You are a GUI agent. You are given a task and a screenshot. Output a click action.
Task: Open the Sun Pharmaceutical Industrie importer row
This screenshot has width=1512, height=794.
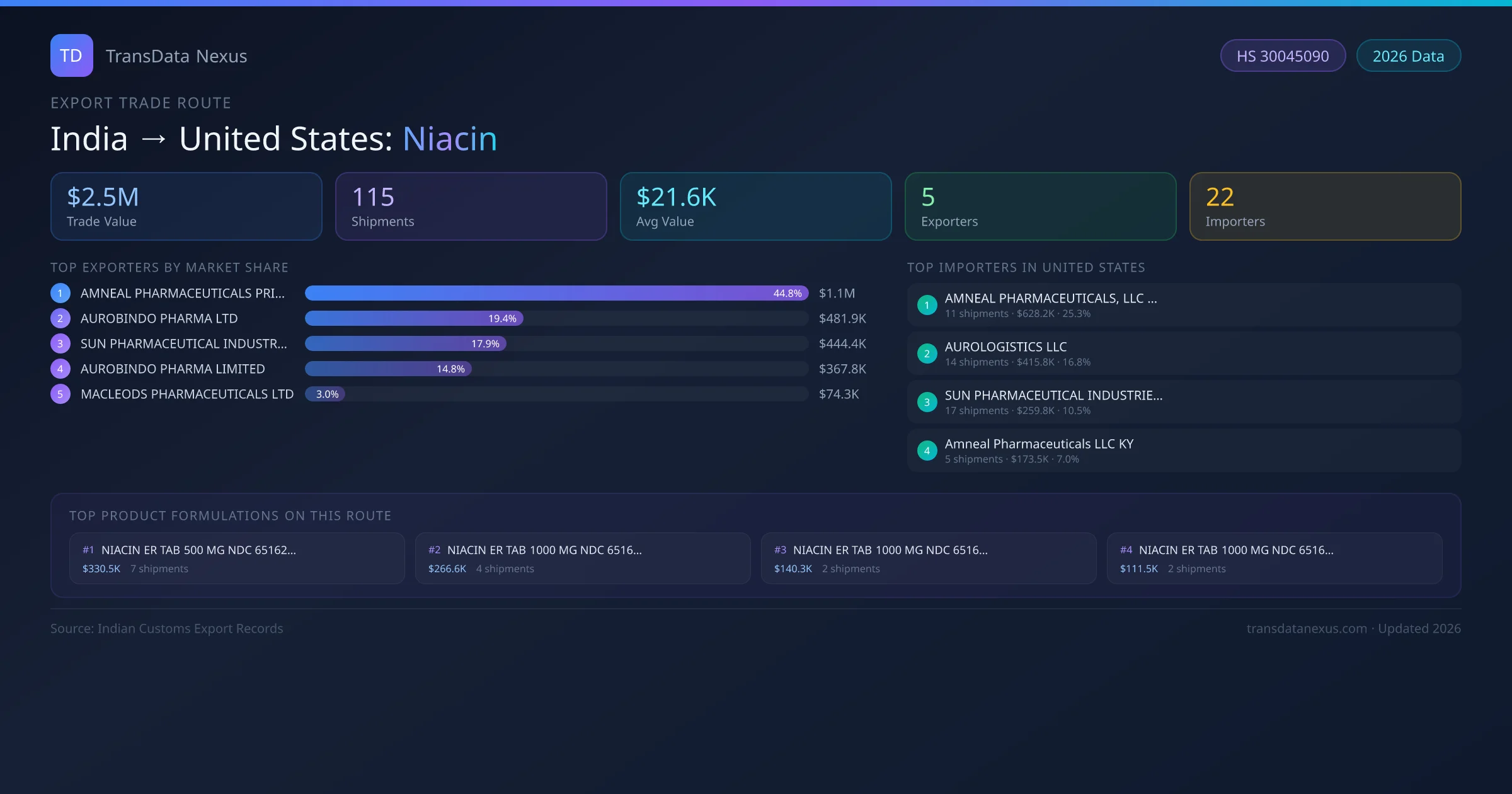(x=1183, y=402)
